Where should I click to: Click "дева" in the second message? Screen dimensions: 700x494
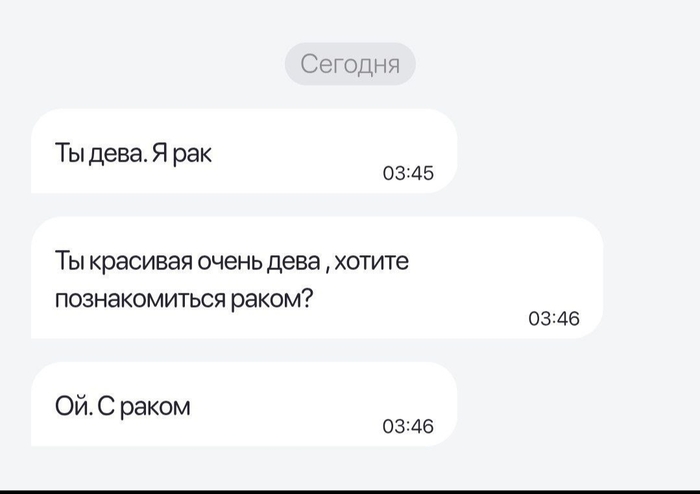coord(294,262)
